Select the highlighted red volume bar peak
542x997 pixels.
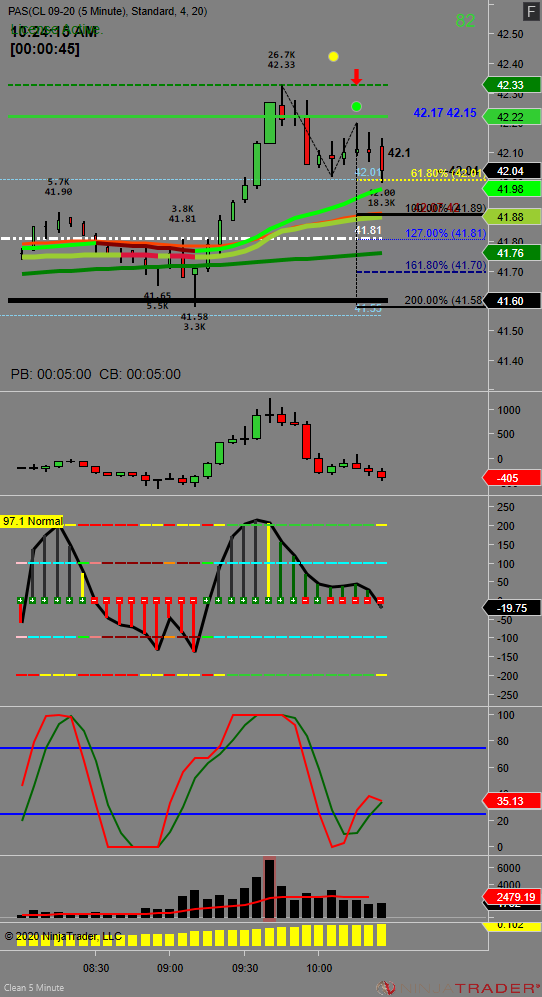pos(270,888)
